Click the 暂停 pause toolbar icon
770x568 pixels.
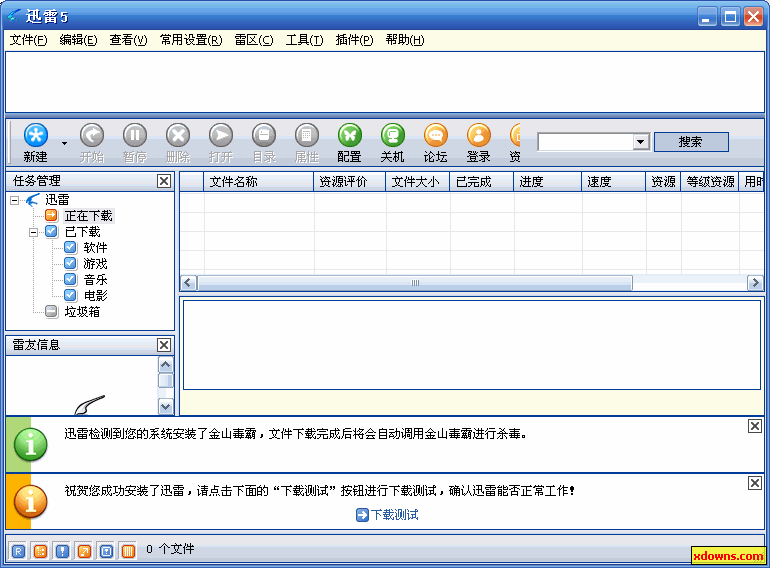(135, 135)
